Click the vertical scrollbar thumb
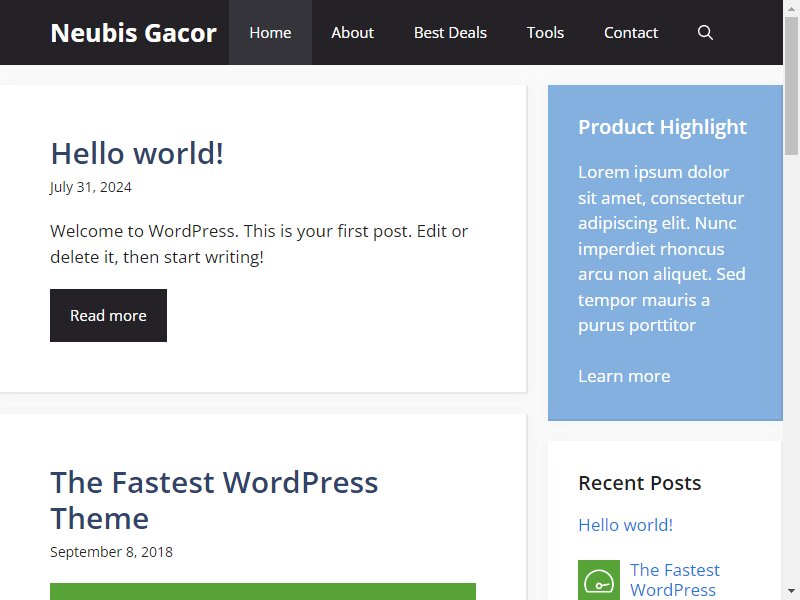 pyautogui.click(x=791, y=85)
